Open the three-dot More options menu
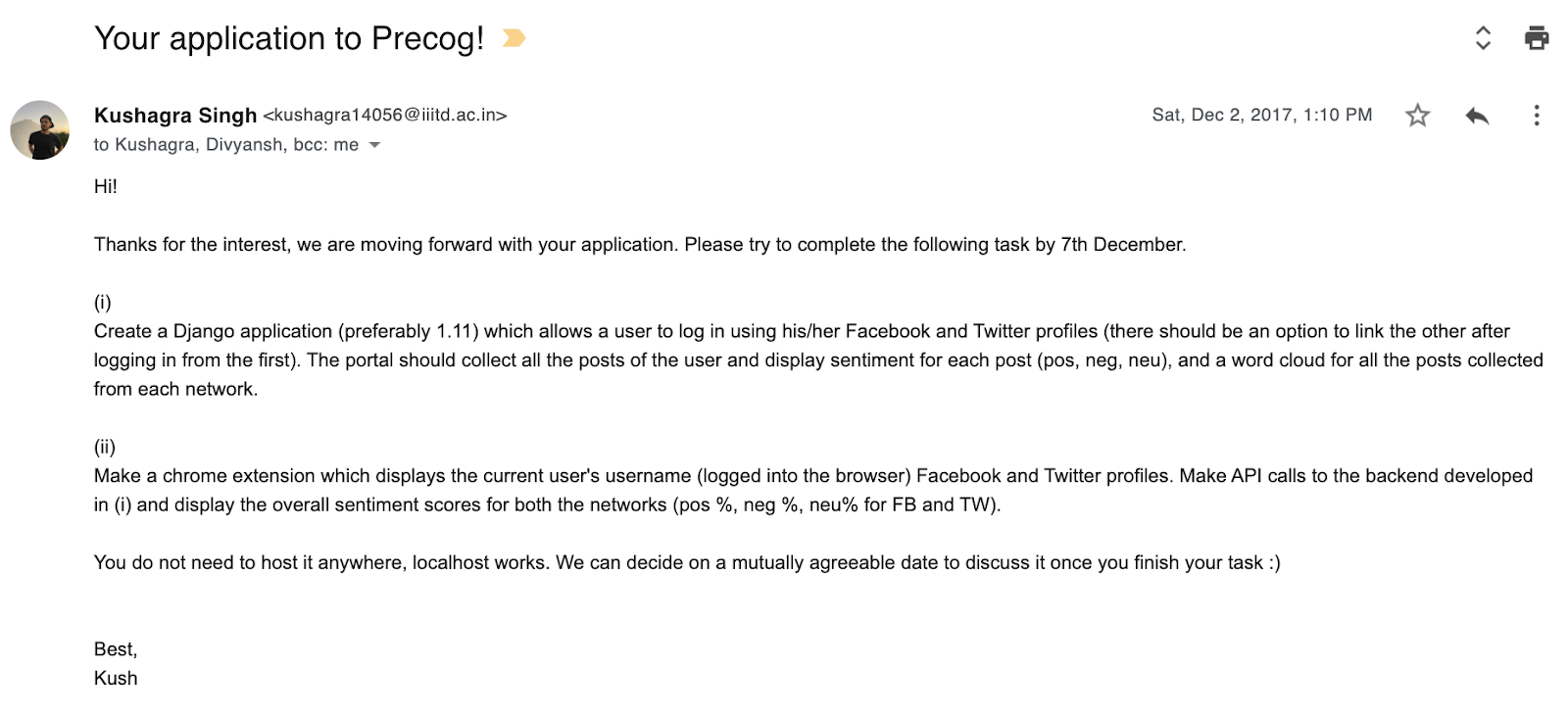The image size is (1568, 717). pyautogui.click(x=1536, y=116)
